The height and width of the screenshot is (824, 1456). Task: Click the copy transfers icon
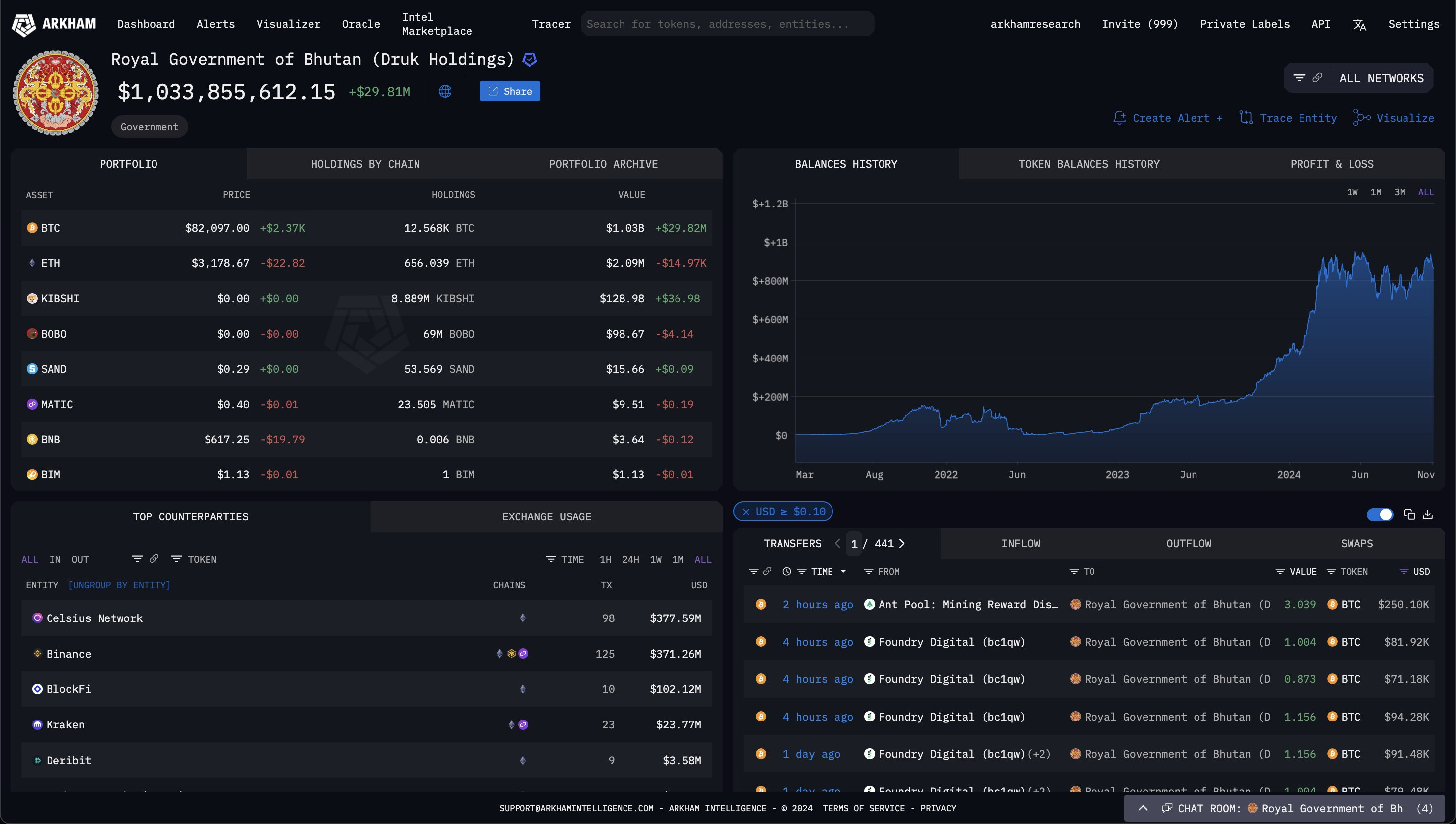coord(1409,515)
